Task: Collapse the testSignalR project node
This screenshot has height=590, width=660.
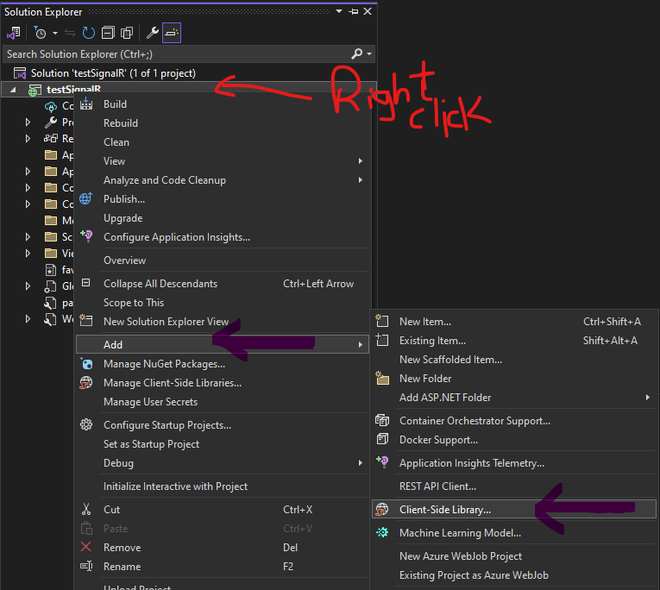Action: 13,90
